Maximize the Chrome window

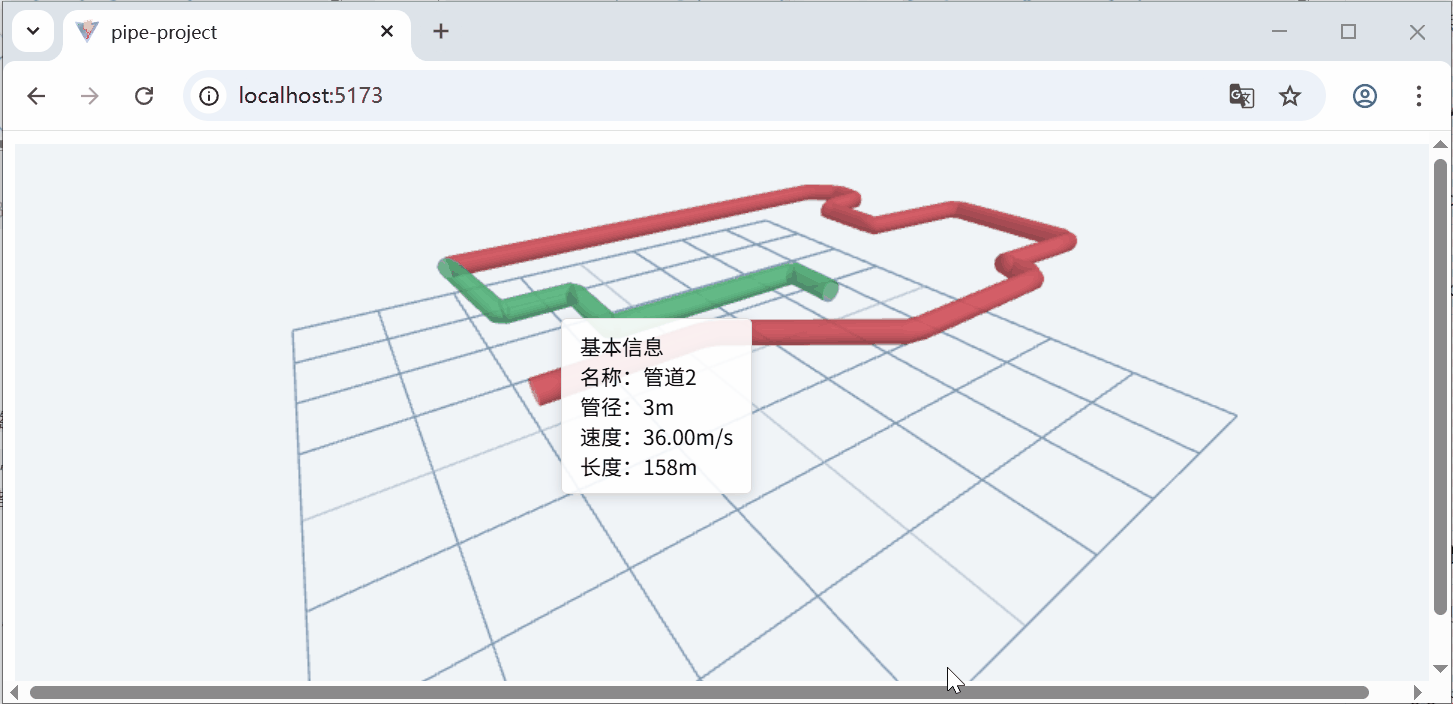[x=1348, y=32]
